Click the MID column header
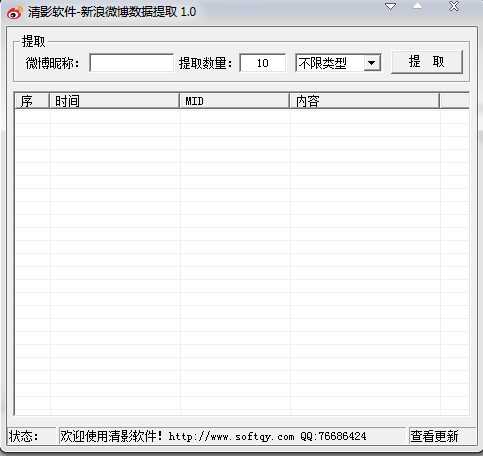 pos(235,101)
